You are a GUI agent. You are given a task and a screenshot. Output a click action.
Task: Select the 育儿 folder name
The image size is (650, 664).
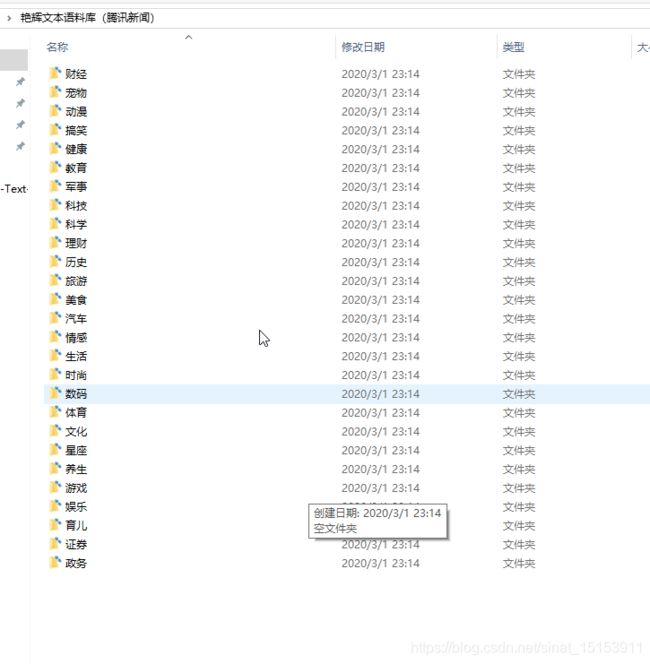tap(76, 526)
